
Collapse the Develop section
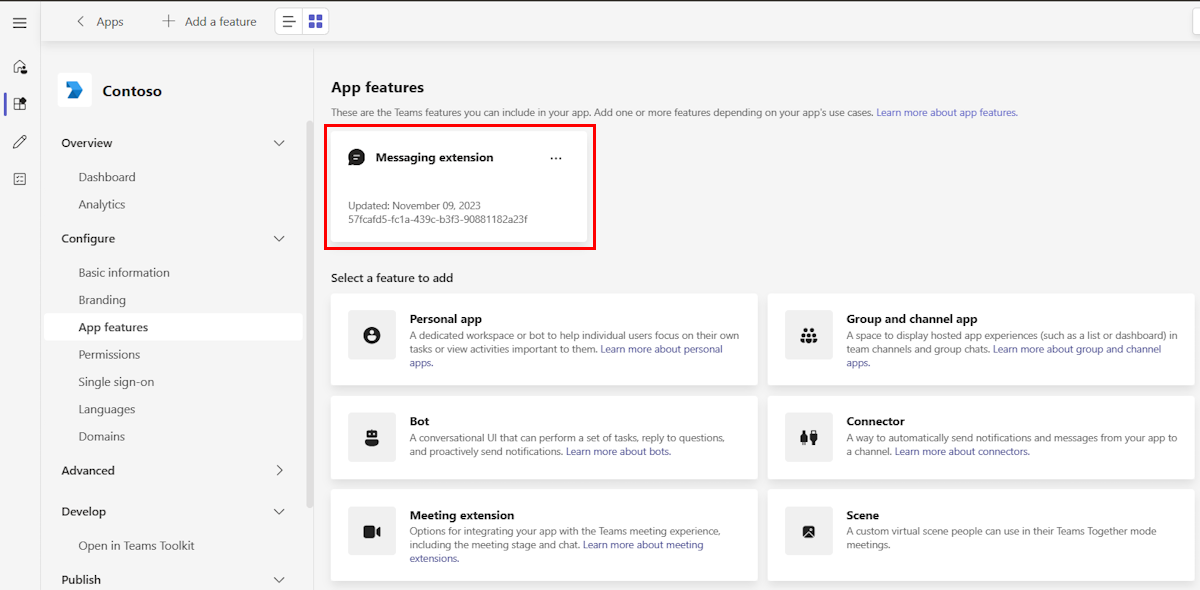(x=279, y=511)
